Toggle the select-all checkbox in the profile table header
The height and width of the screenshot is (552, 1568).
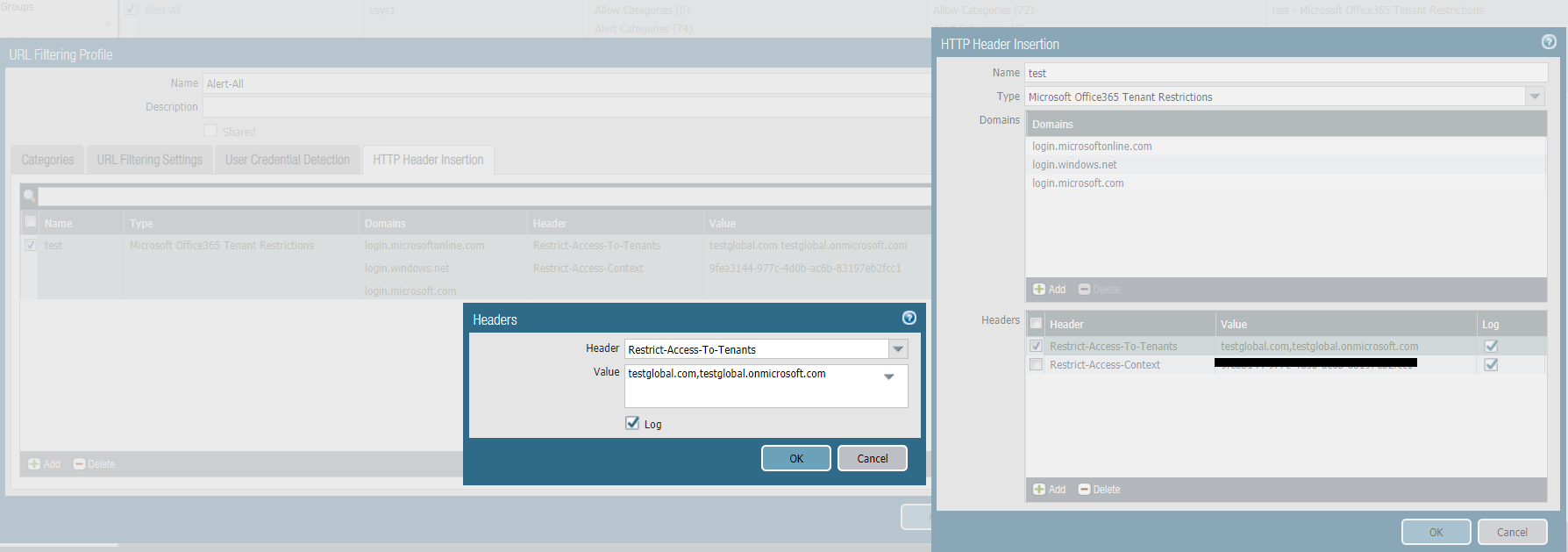[x=31, y=222]
